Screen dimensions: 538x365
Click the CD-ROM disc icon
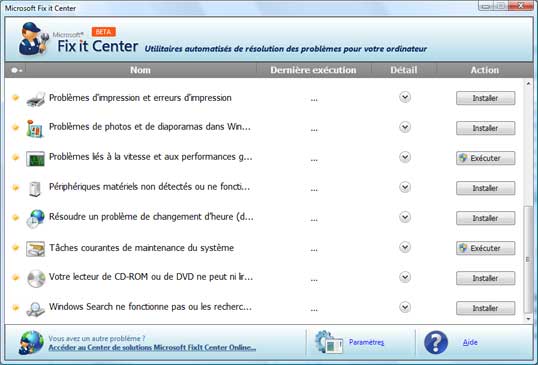tap(36, 278)
